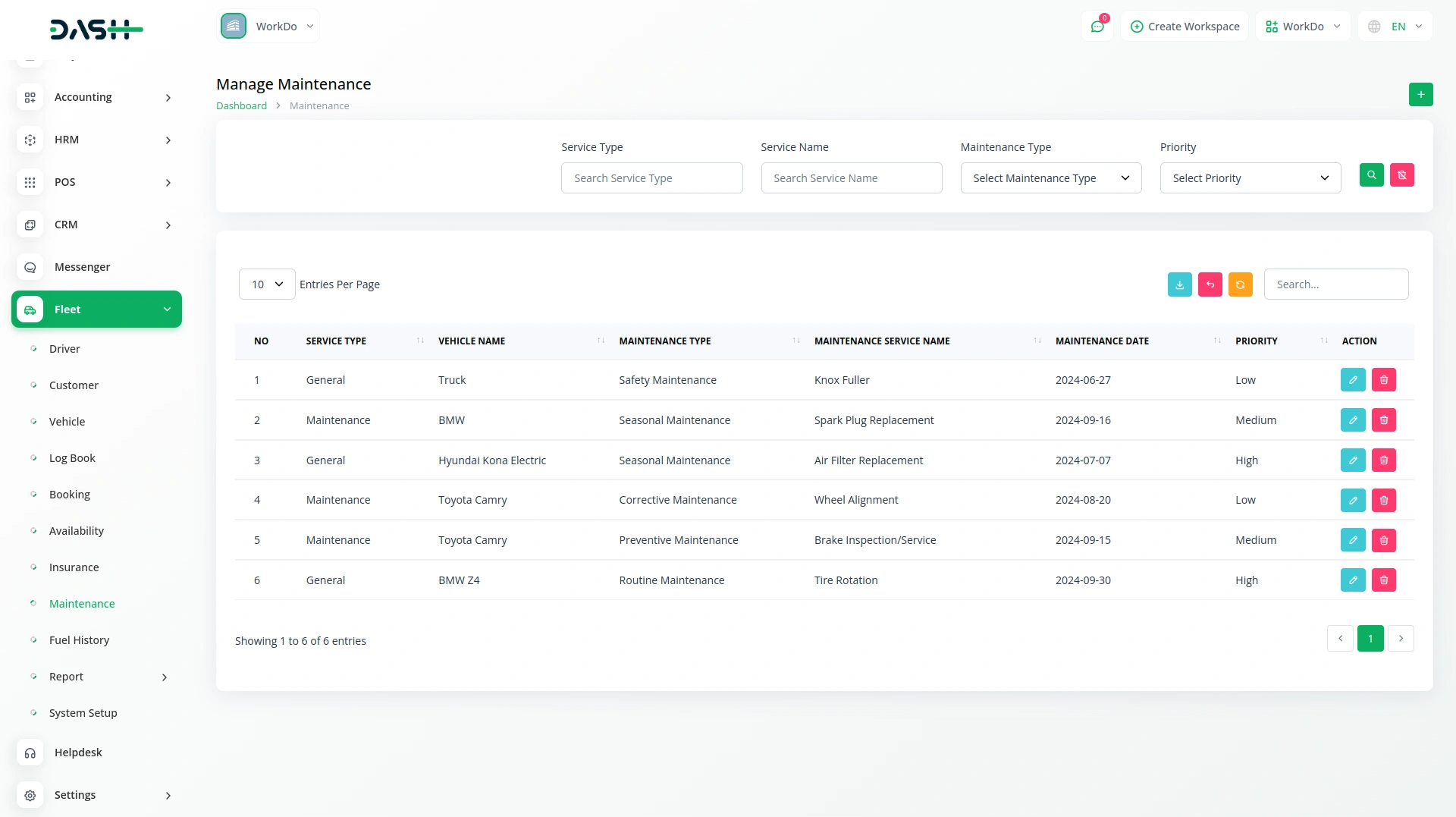
Task: Collapse the Fleet sidebar menu
Action: click(96, 310)
